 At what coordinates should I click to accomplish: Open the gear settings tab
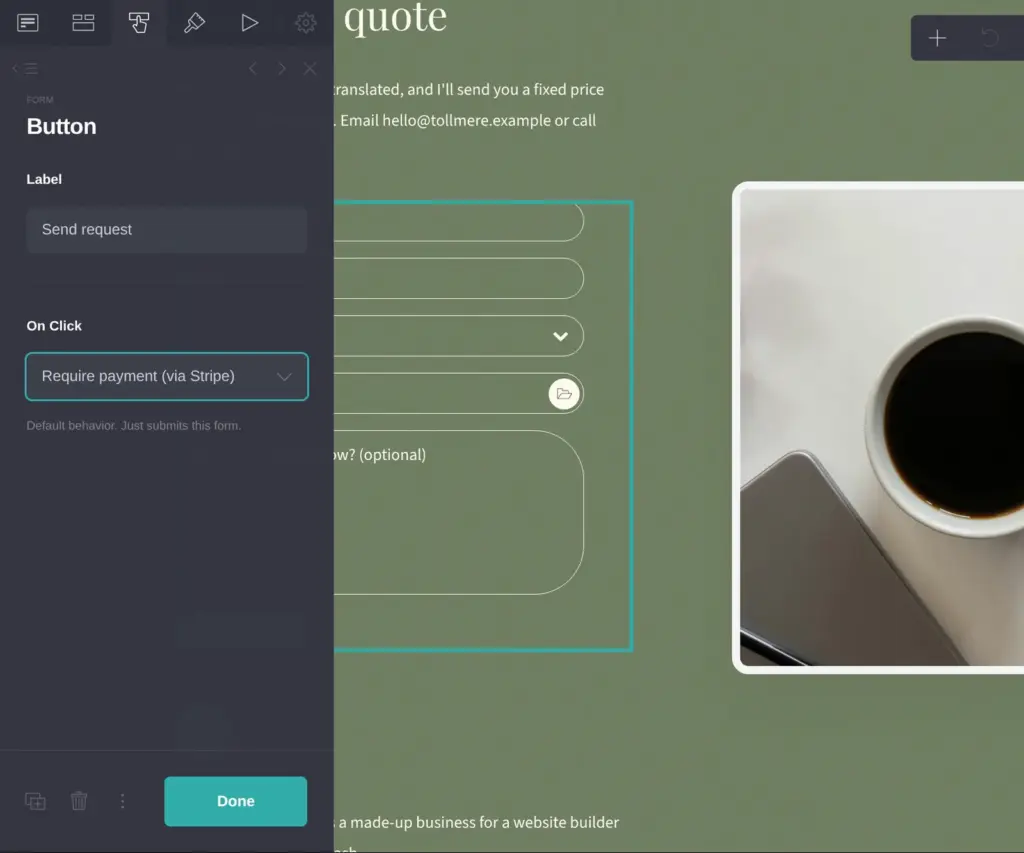tap(305, 23)
